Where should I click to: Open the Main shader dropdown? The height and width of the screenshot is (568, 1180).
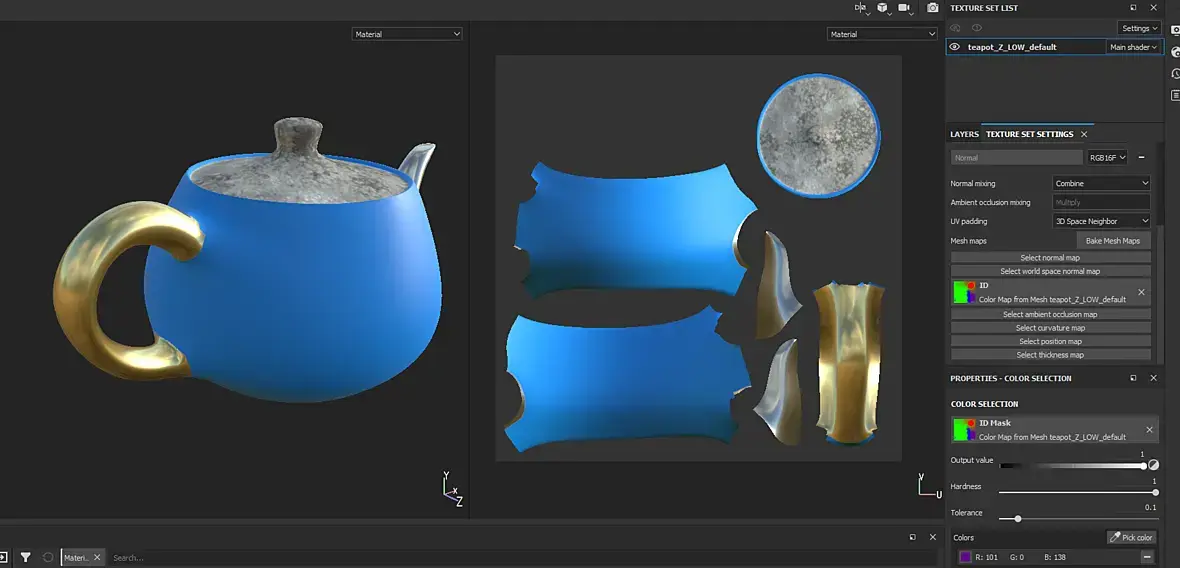click(x=1133, y=47)
